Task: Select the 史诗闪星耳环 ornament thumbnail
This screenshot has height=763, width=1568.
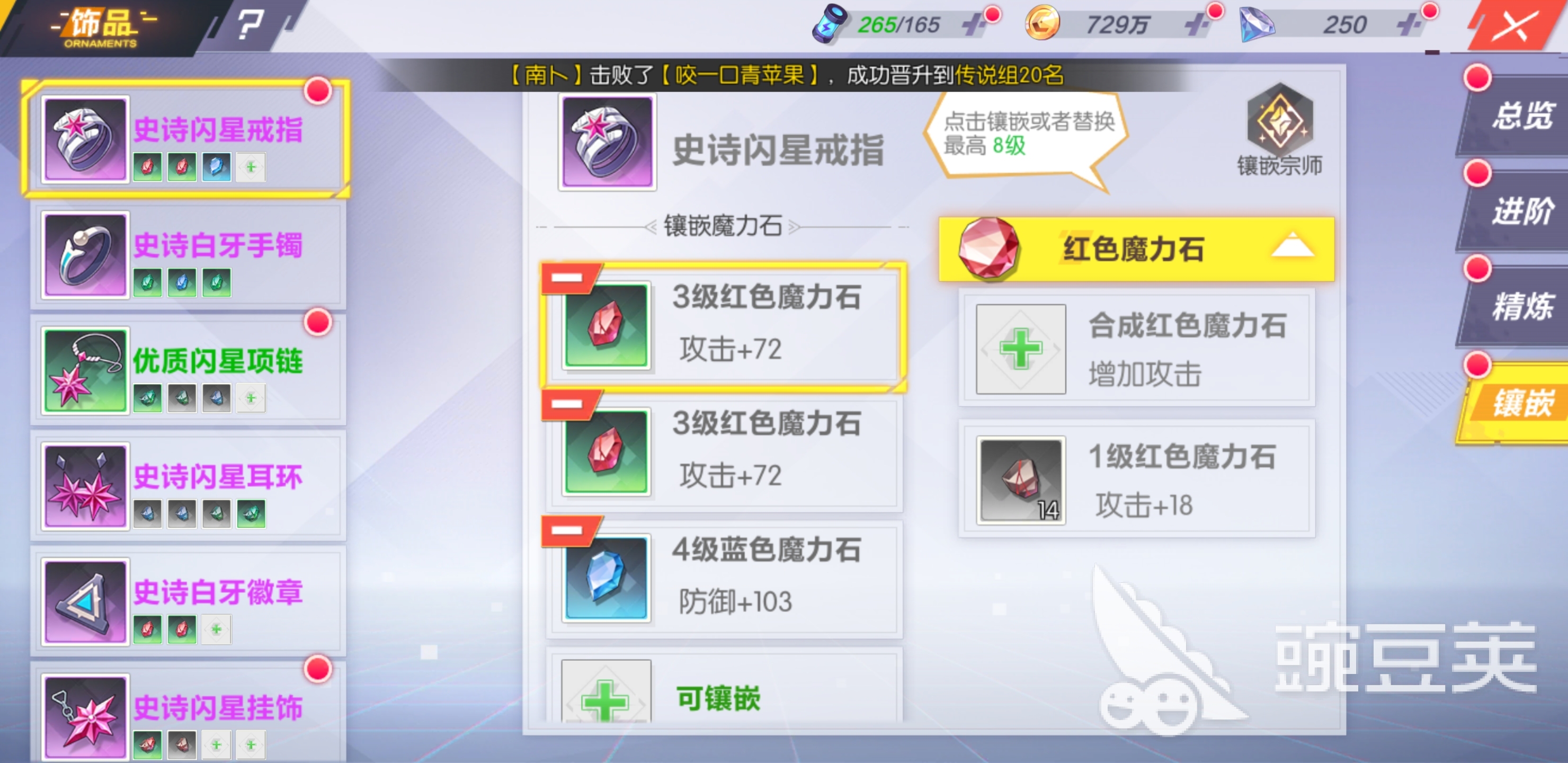Action: [85, 486]
